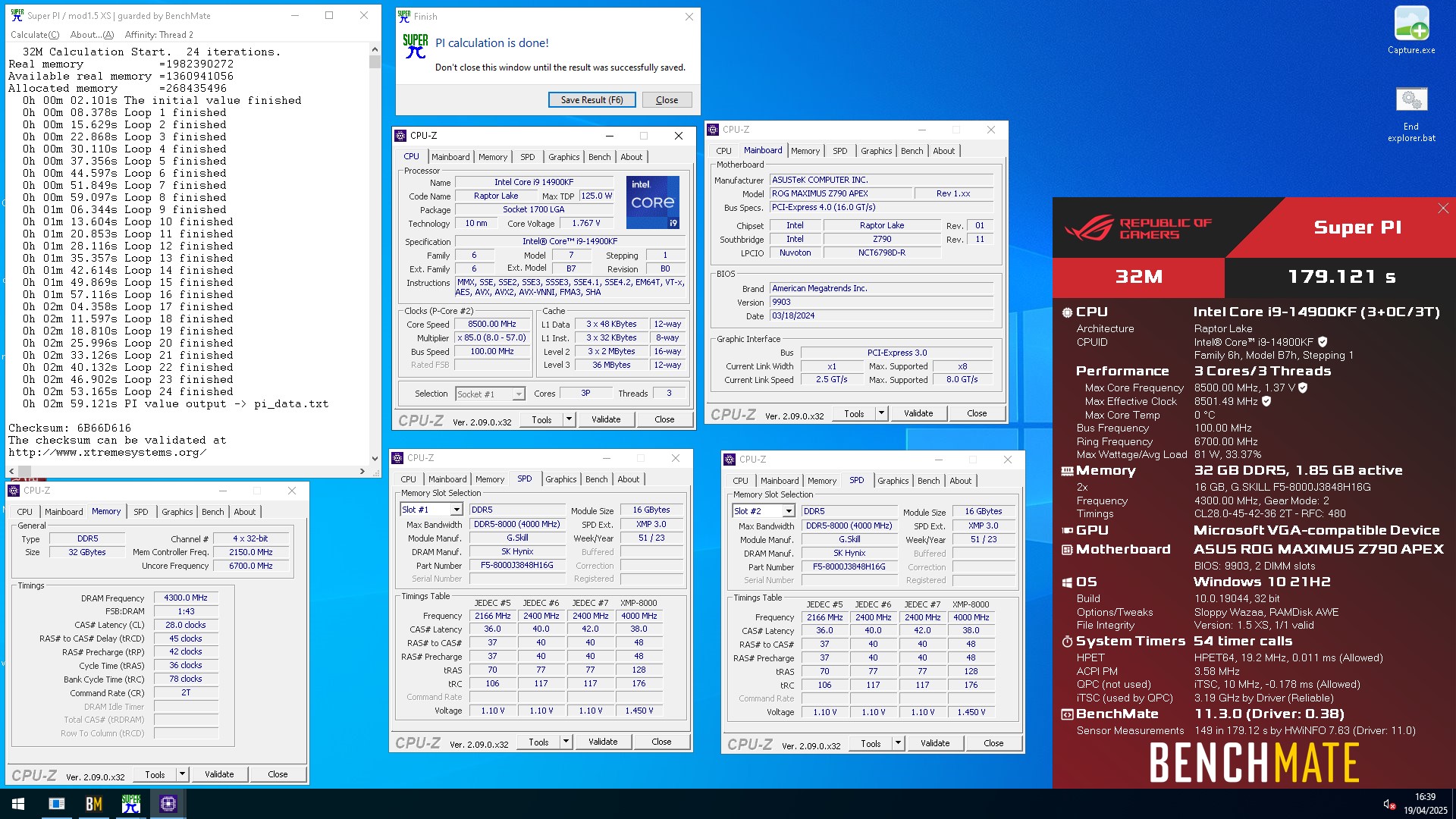Click CPUID verified checkmark in BenchMate
This screenshot has height=819, width=1456.
click(1323, 342)
